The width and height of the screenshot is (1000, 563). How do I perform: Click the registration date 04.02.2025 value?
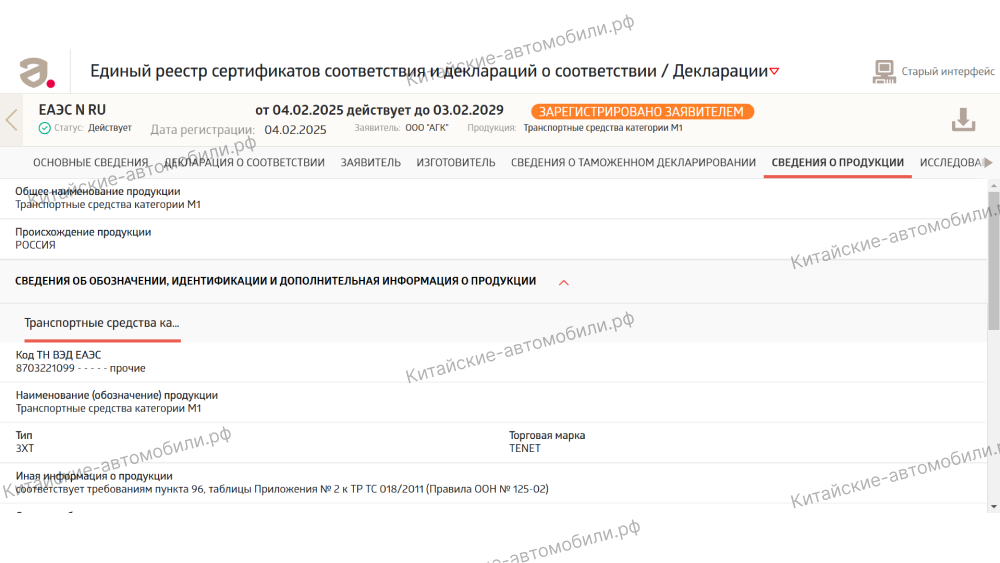click(295, 130)
